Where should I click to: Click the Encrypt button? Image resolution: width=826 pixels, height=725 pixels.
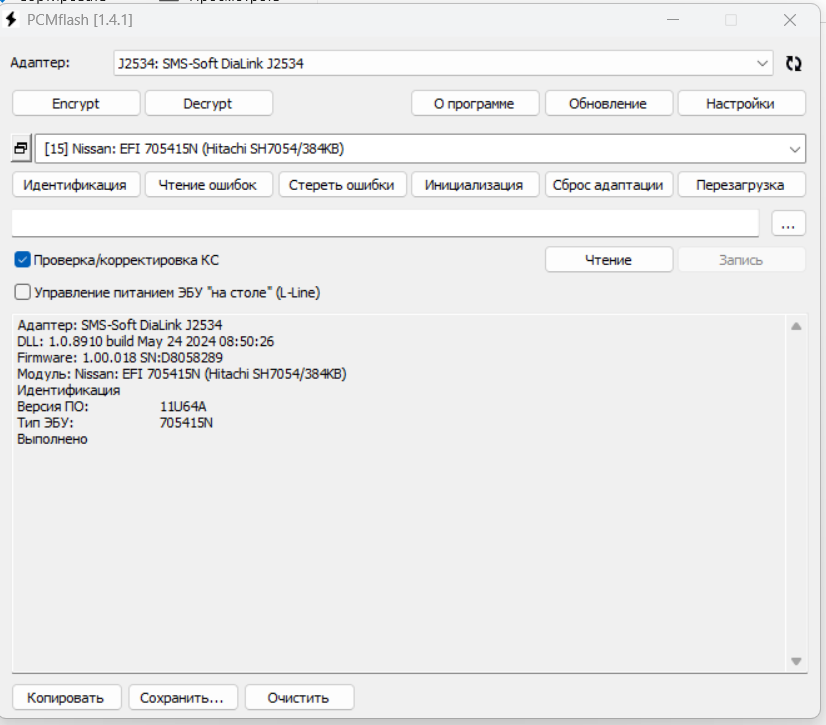pos(76,103)
